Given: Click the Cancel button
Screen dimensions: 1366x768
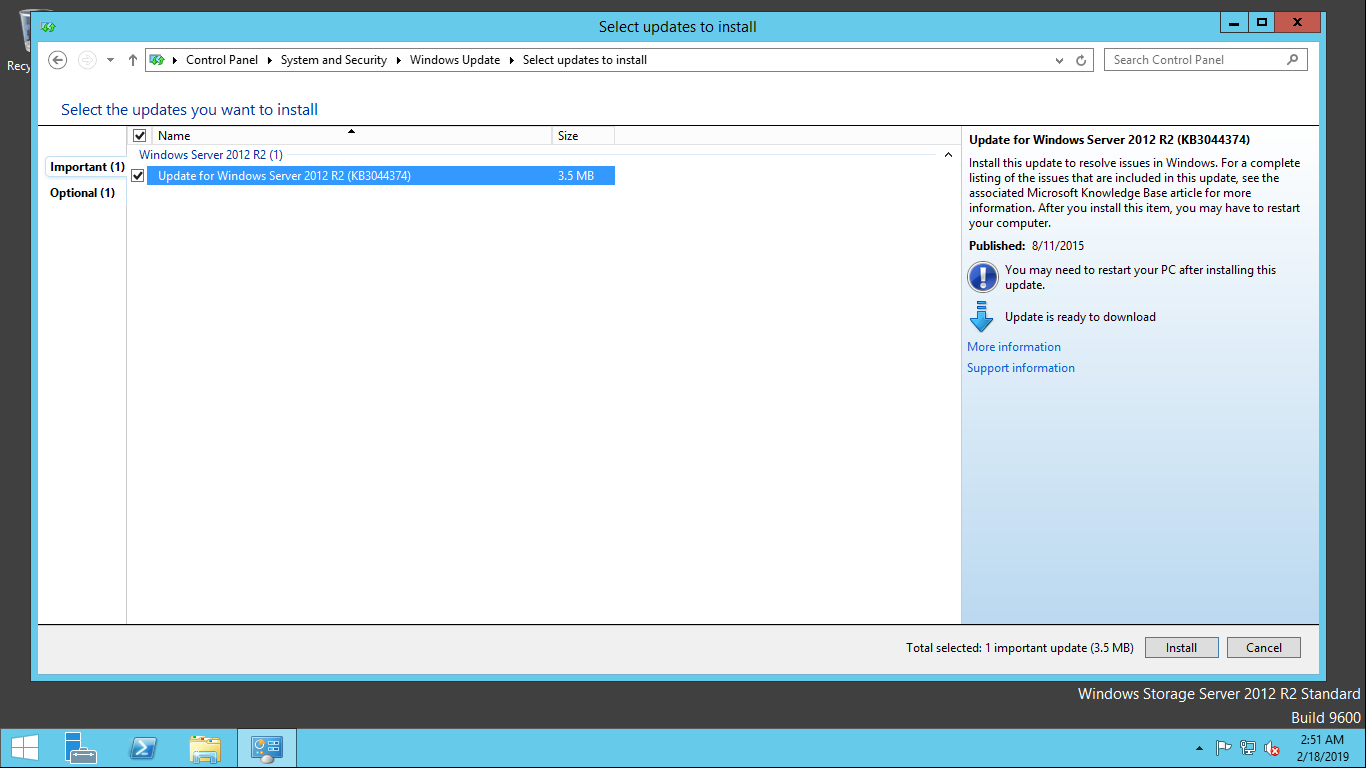Looking at the screenshot, I should pos(1264,648).
